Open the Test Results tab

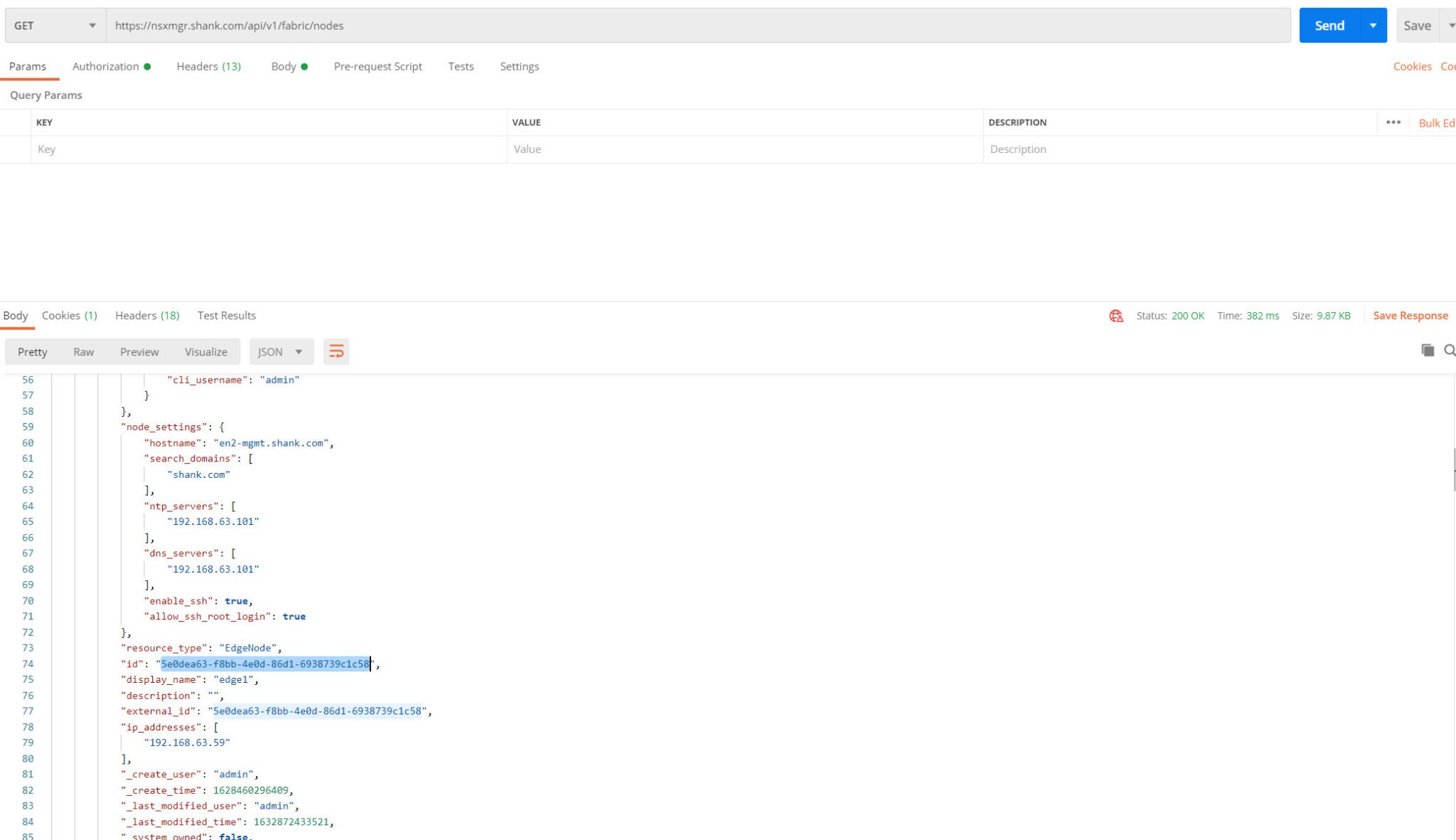pyautogui.click(x=226, y=315)
